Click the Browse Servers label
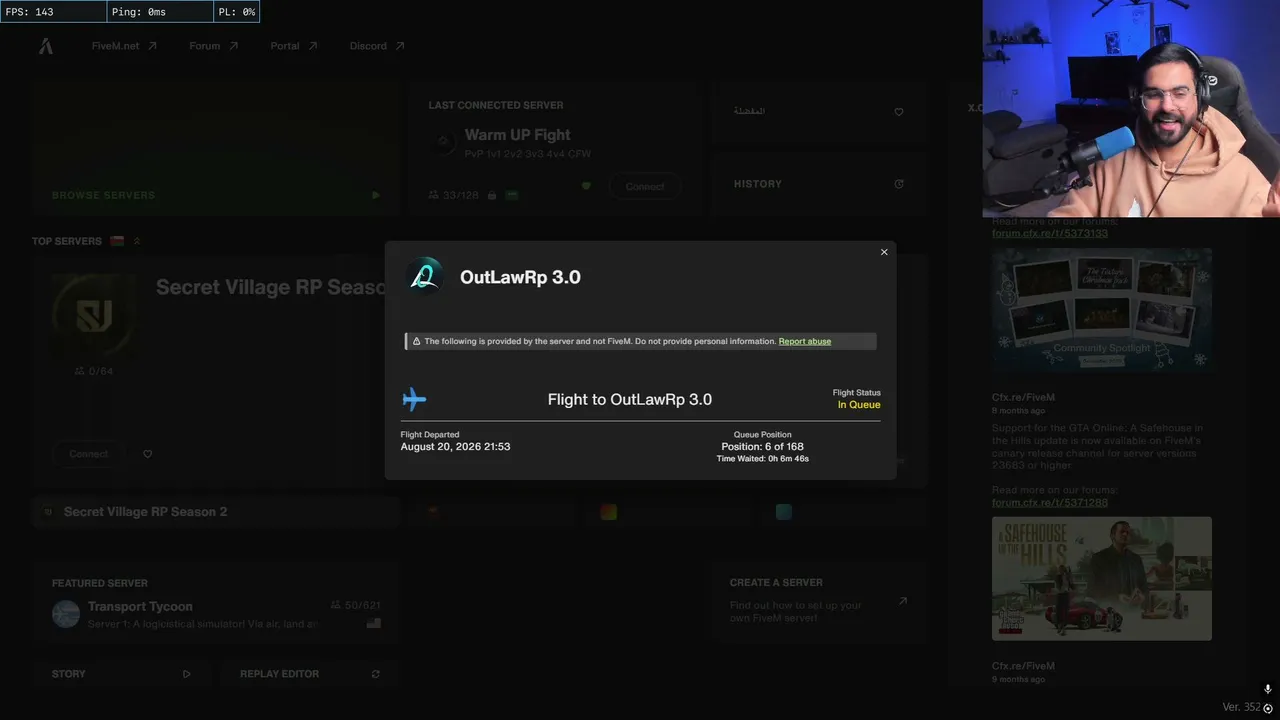The image size is (1280, 720). point(103,195)
